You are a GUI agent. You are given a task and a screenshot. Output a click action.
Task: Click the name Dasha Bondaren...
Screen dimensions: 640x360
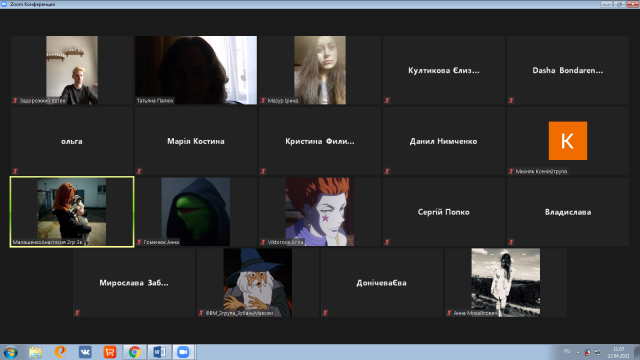tap(568, 70)
